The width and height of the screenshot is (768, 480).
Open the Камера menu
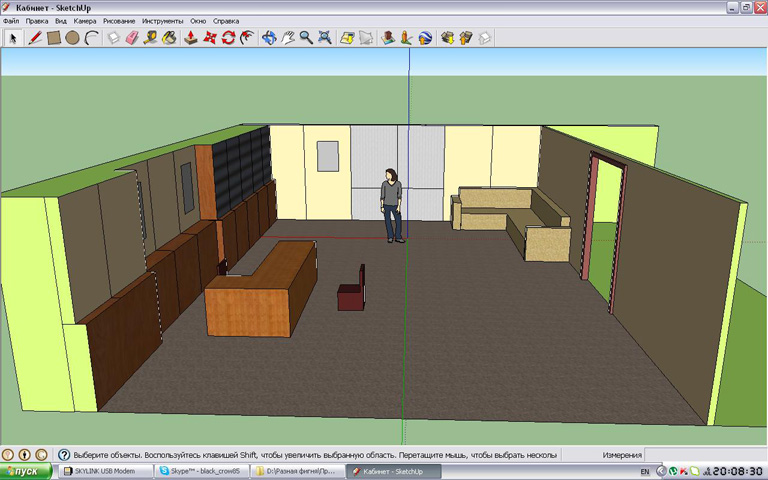point(85,21)
